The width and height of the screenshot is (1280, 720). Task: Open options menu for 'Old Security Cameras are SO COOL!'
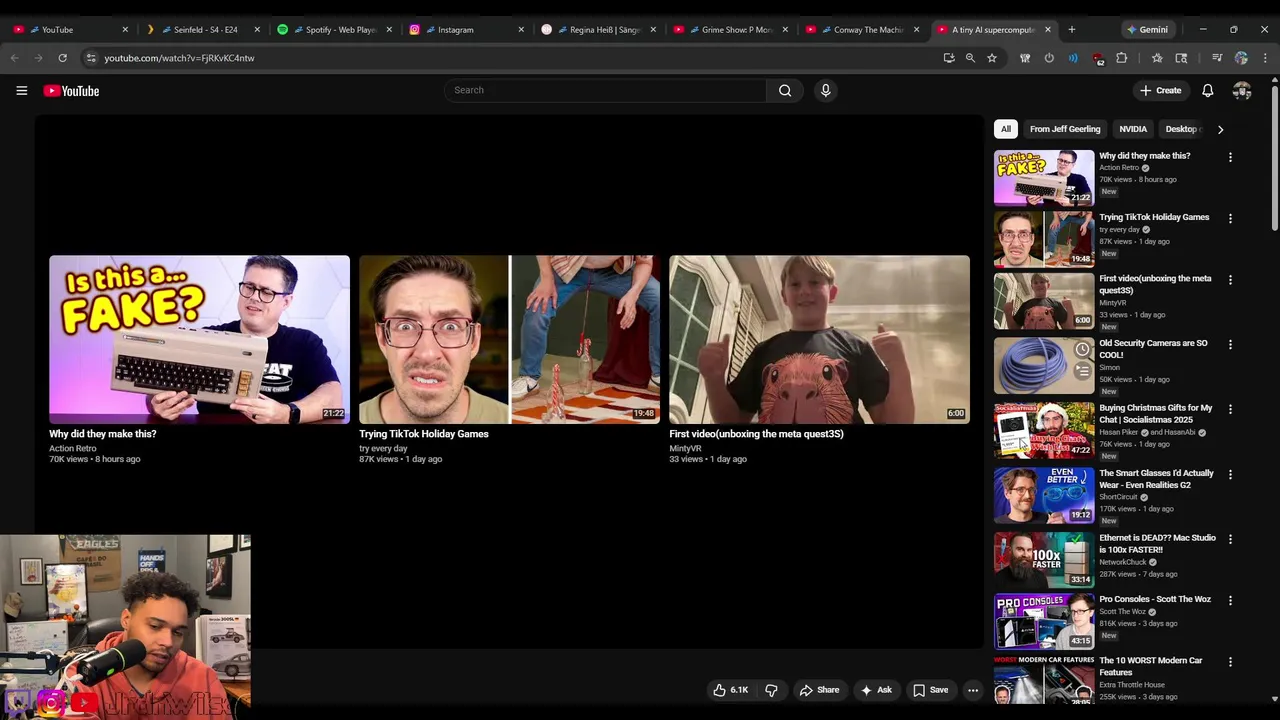point(1230,344)
